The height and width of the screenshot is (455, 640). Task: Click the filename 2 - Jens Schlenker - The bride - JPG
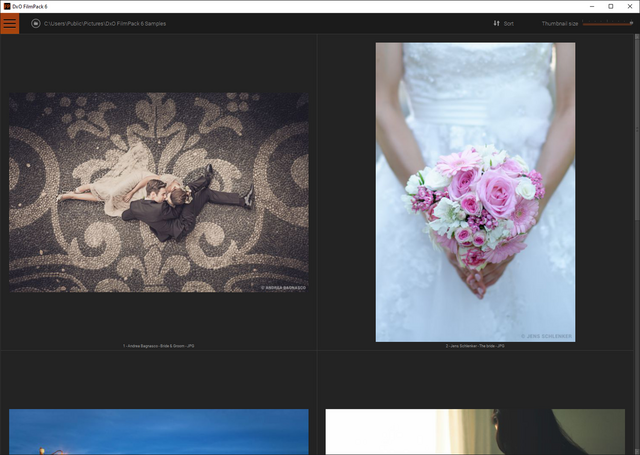coord(475,346)
